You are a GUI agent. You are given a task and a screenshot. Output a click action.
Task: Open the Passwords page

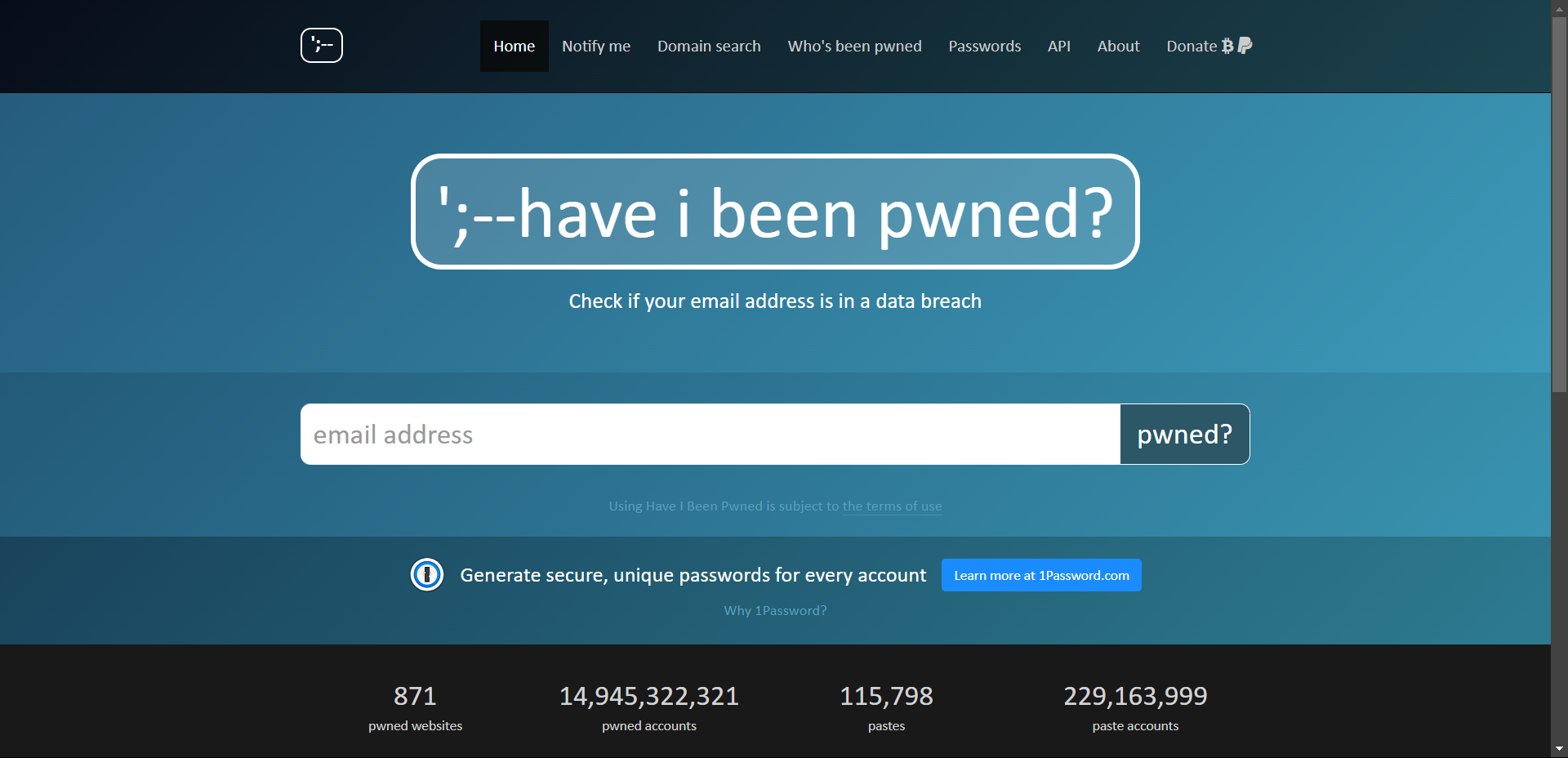pos(984,46)
